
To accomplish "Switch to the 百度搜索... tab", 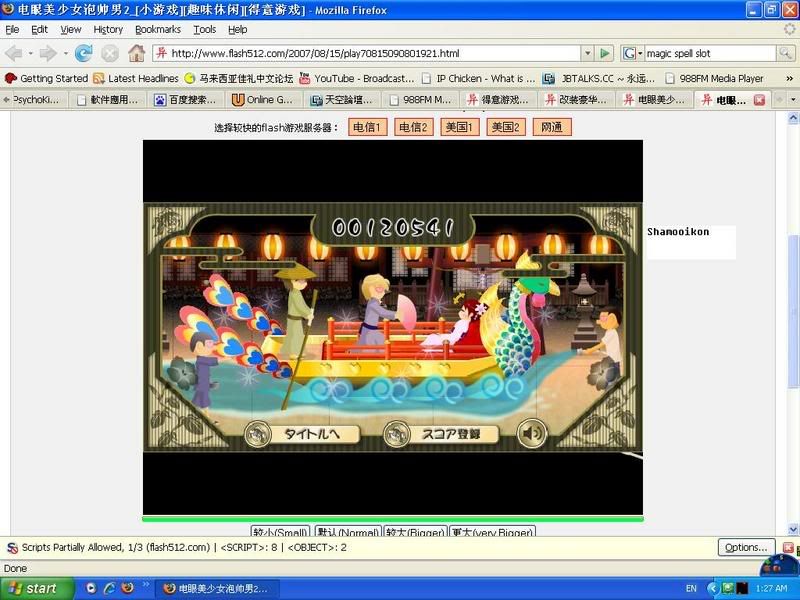I will [185, 100].
